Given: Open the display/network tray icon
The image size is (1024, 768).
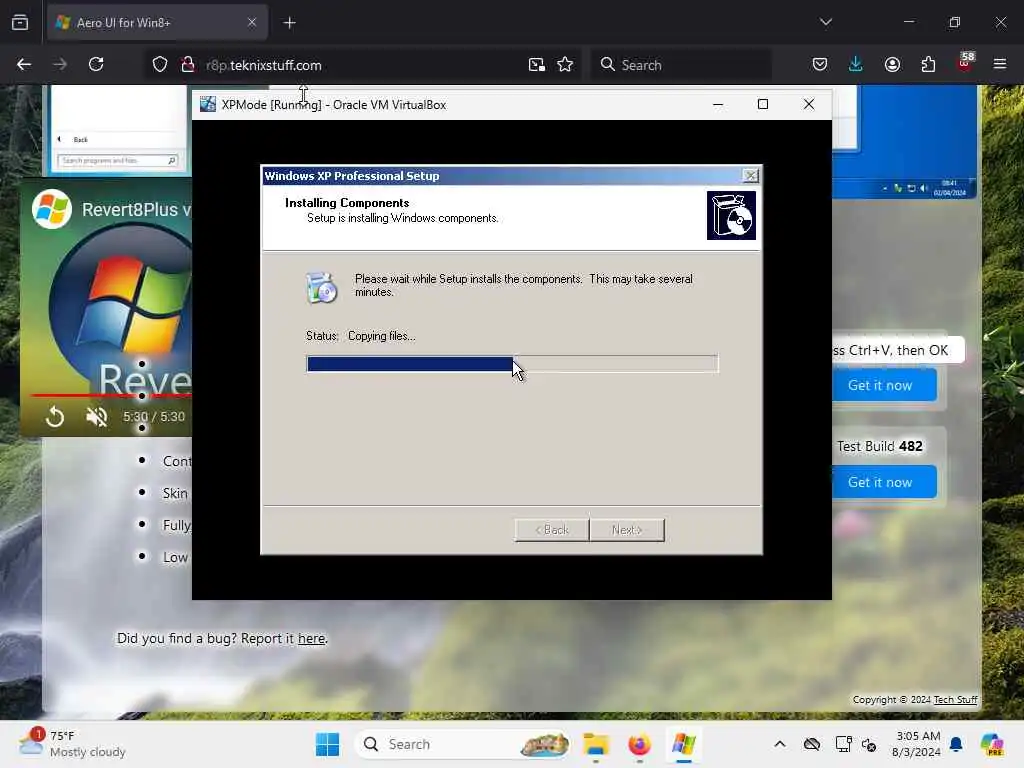Looking at the screenshot, I should (843, 744).
